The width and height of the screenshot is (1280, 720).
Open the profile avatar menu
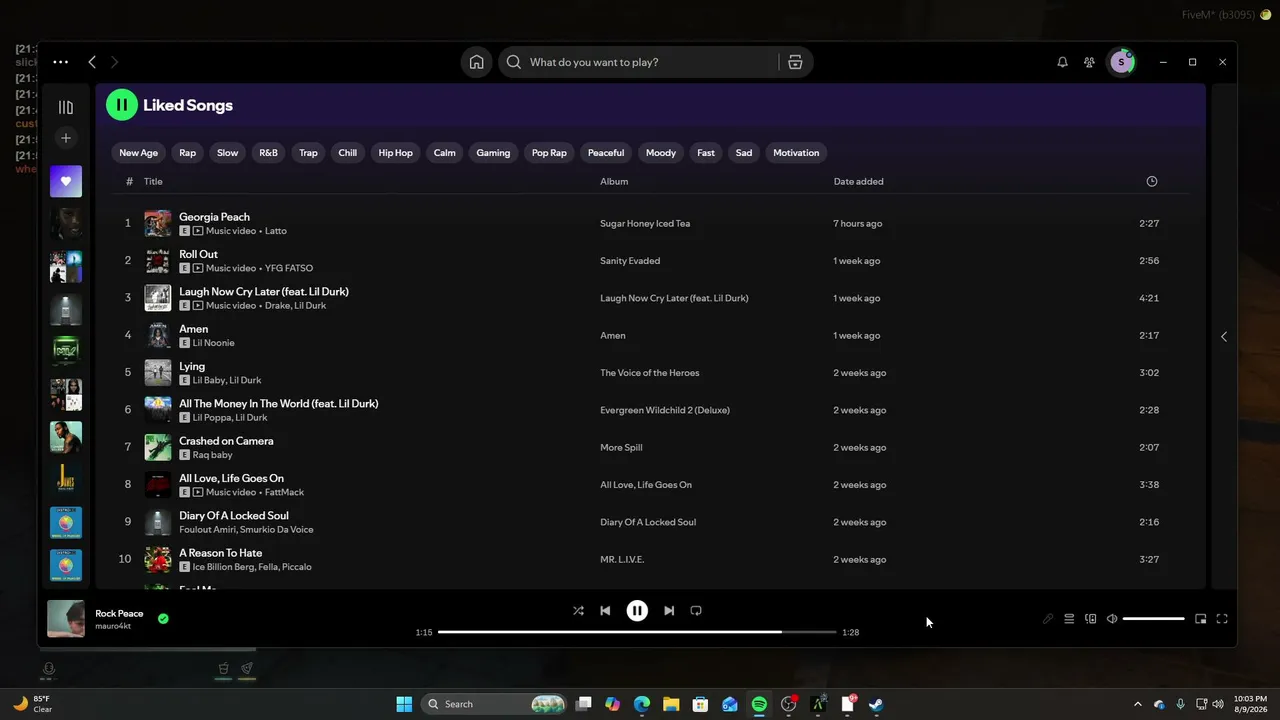point(1121,62)
